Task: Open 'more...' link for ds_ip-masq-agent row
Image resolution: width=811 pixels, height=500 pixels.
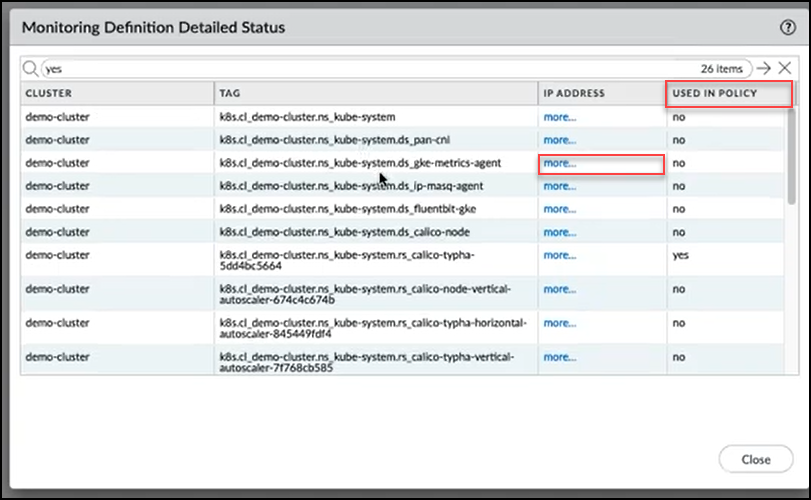Action: 559,186
